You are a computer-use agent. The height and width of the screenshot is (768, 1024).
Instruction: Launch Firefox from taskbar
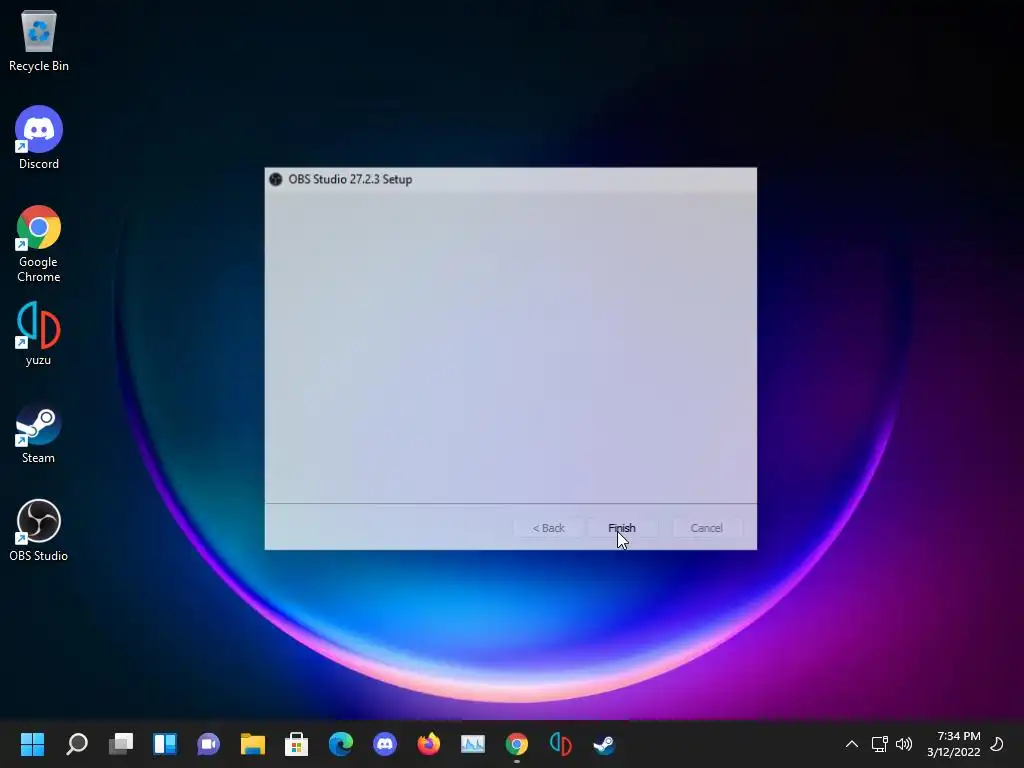coord(429,744)
